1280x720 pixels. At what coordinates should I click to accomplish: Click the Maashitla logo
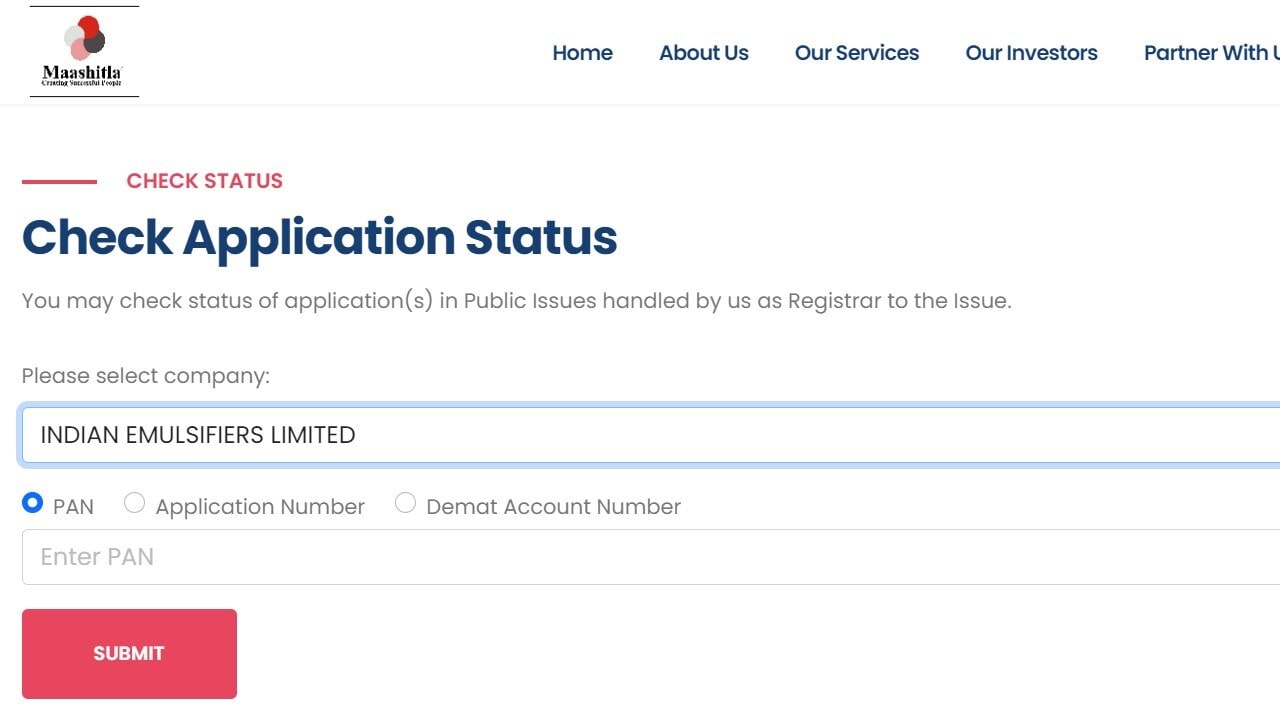click(x=84, y=52)
